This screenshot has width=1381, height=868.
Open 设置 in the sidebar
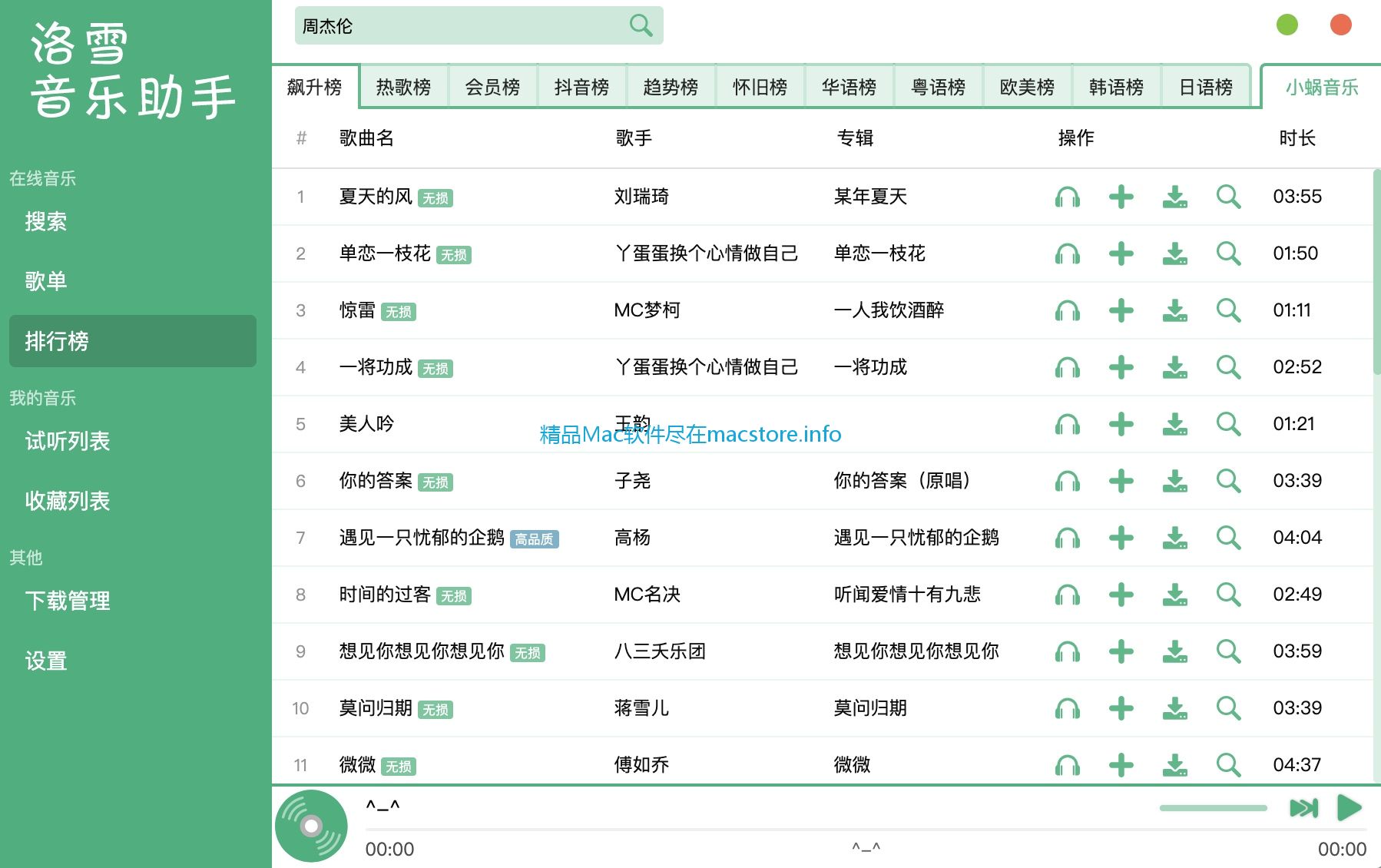pos(133,661)
